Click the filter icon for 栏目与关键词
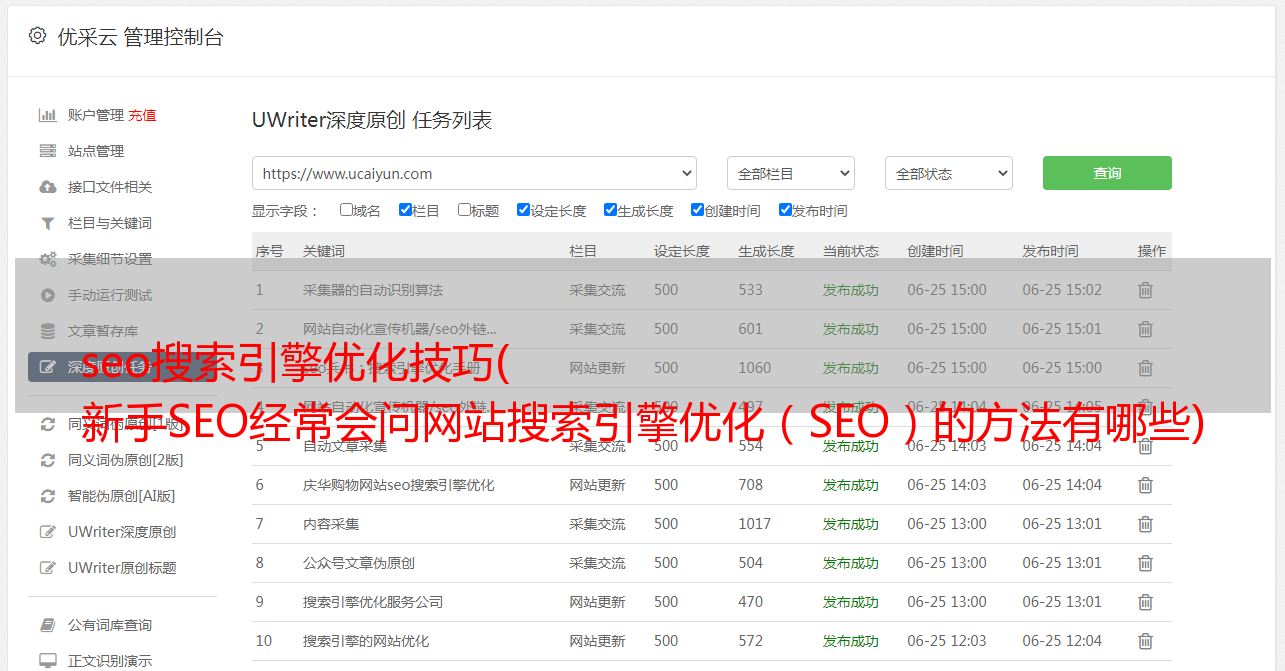The height and width of the screenshot is (671, 1285). coord(47,223)
